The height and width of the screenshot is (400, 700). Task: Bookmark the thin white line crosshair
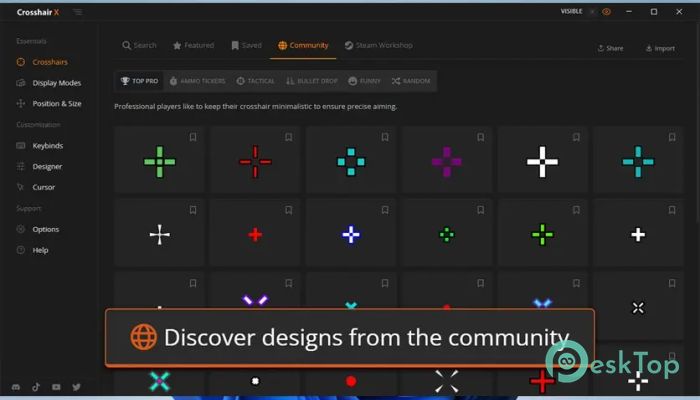[x=193, y=210]
